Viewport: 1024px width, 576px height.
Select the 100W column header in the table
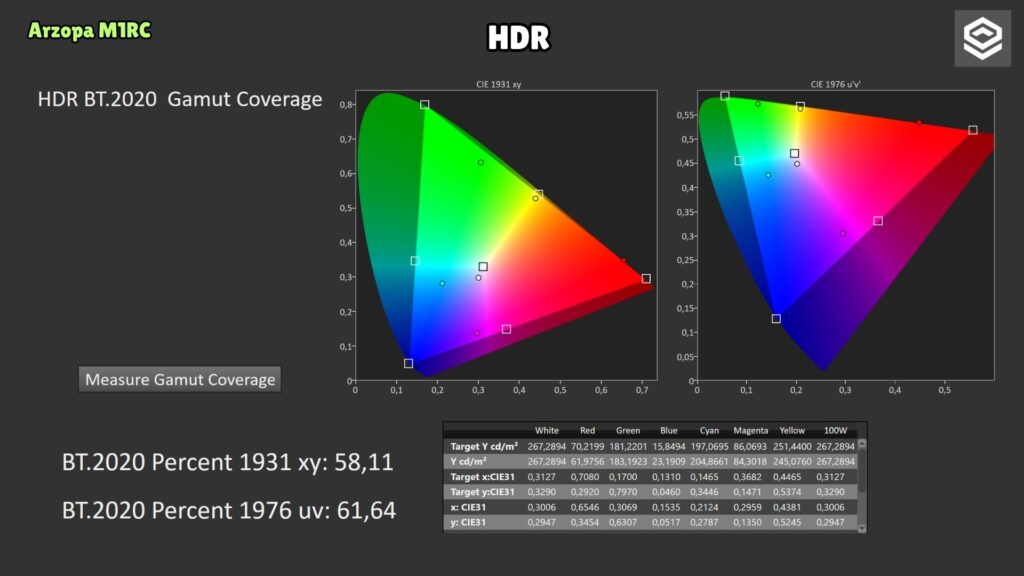click(835, 430)
